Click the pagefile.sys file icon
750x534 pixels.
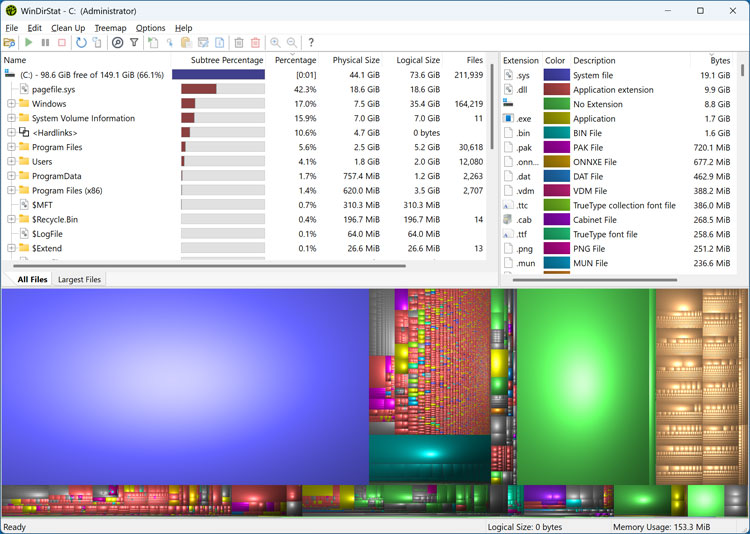pos(24,89)
